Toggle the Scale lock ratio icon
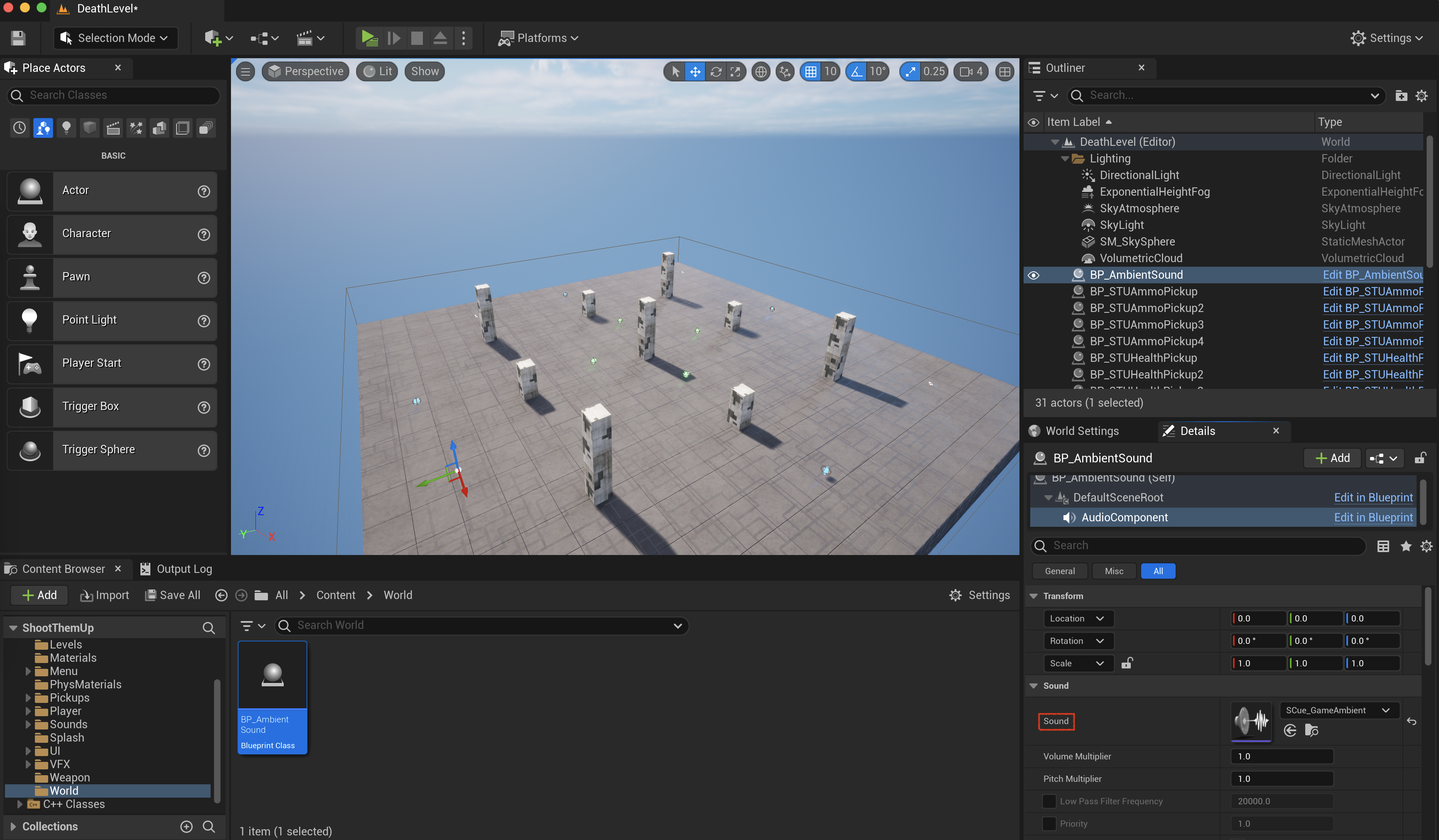Screen dimensions: 1439x840 pyautogui.click(x=1127, y=663)
